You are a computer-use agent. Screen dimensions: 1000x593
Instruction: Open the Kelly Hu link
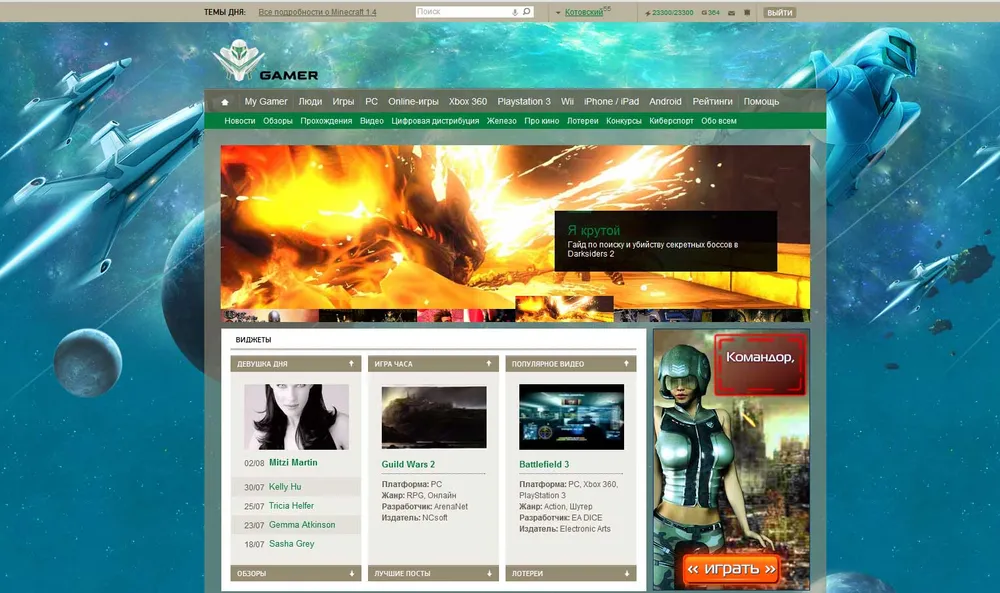coord(284,487)
